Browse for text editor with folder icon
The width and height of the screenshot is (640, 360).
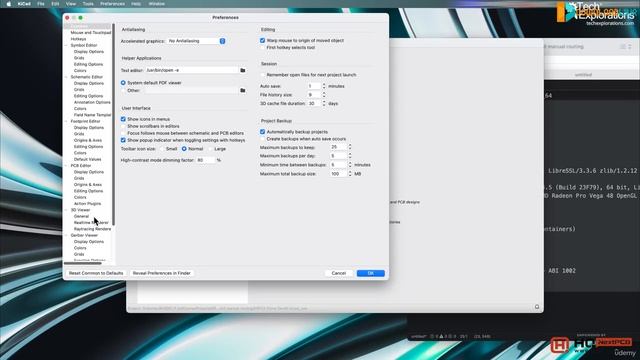(242, 70)
